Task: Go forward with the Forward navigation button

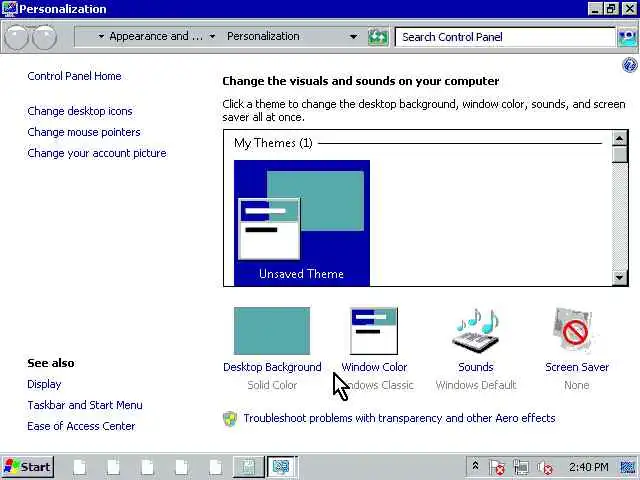Action: coord(44,37)
